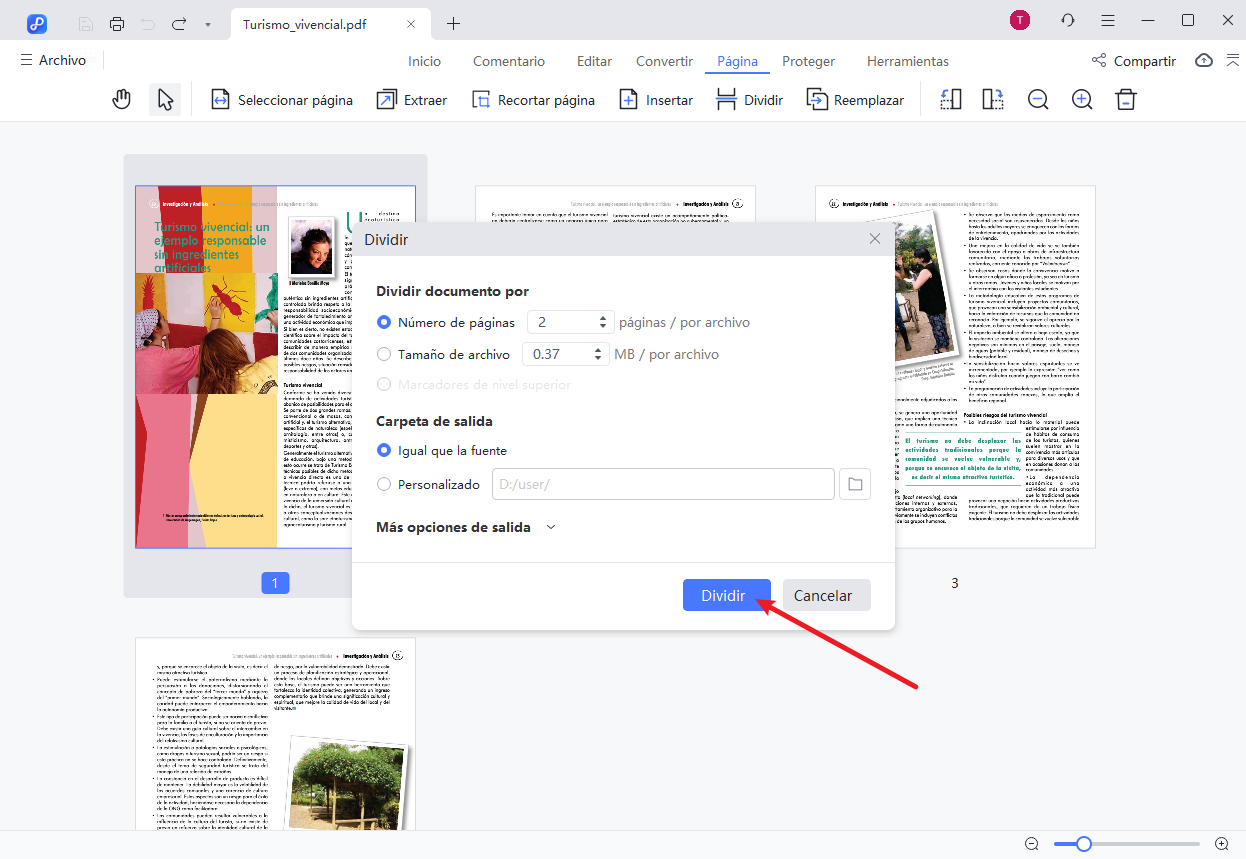Open the Herramientas tab

(x=907, y=61)
